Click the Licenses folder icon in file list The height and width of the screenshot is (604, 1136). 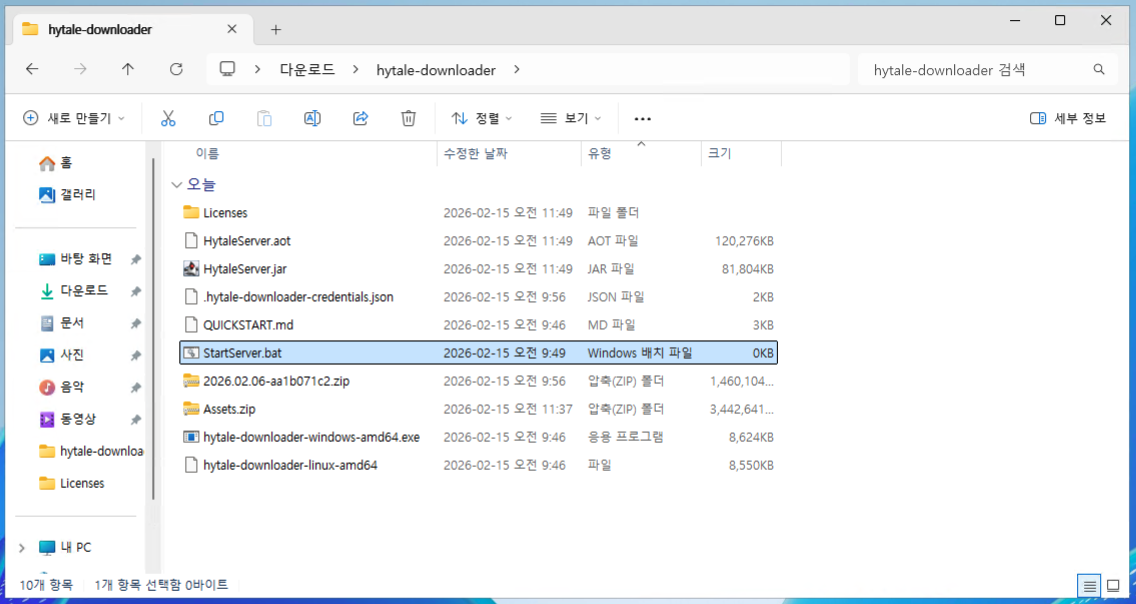click(191, 212)
